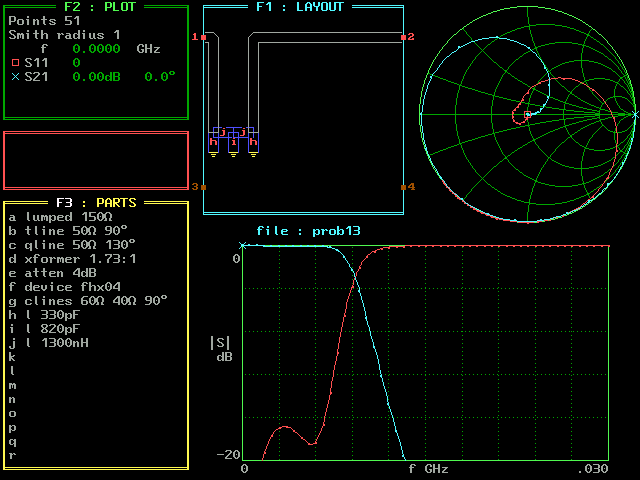Click the cyan cross marker at plot top-left
This screenshot has height=480, width=640.
[x=243, y=245]
